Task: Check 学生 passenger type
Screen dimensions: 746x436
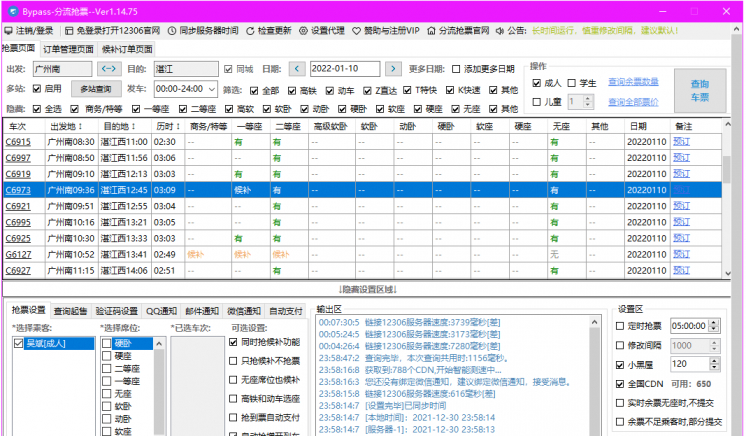Action: (x=571, y=83)
